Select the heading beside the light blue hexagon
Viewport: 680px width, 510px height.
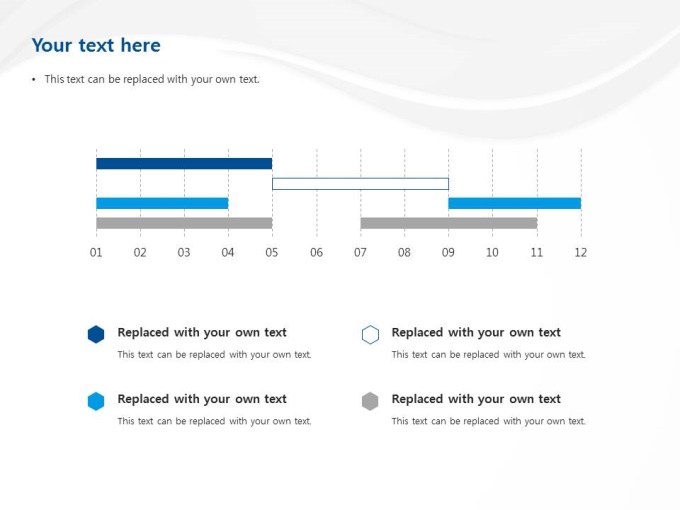click(x=202, y=399)
